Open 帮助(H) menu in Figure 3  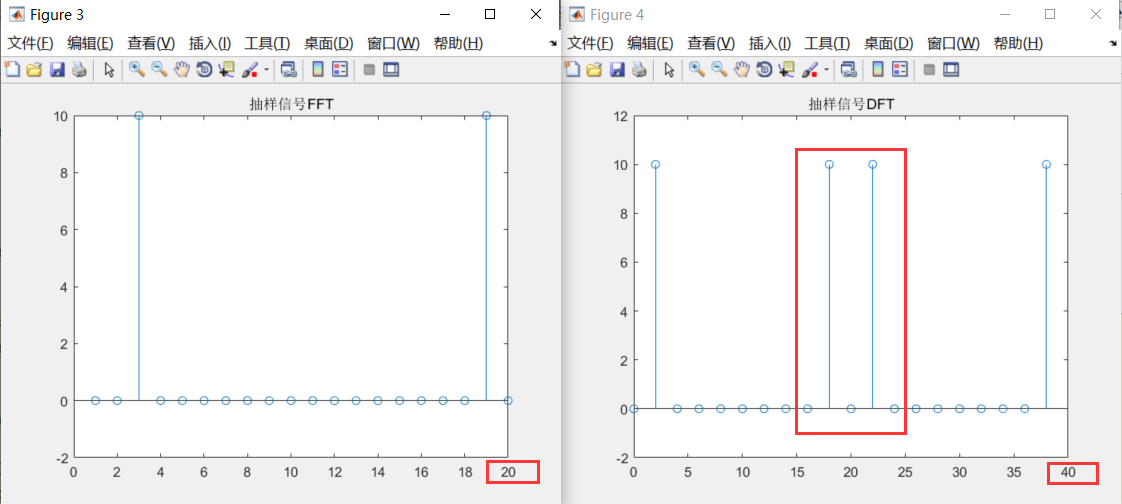coord(458,43)
